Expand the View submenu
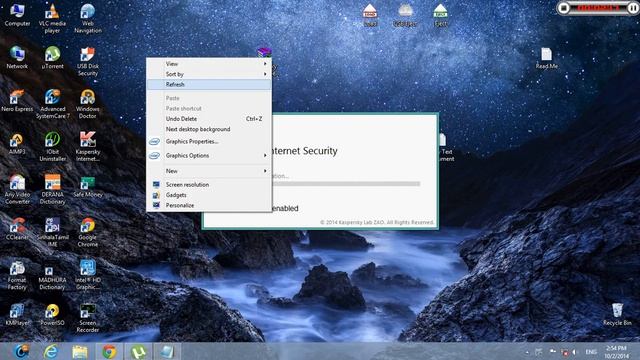 click(209, 64)
